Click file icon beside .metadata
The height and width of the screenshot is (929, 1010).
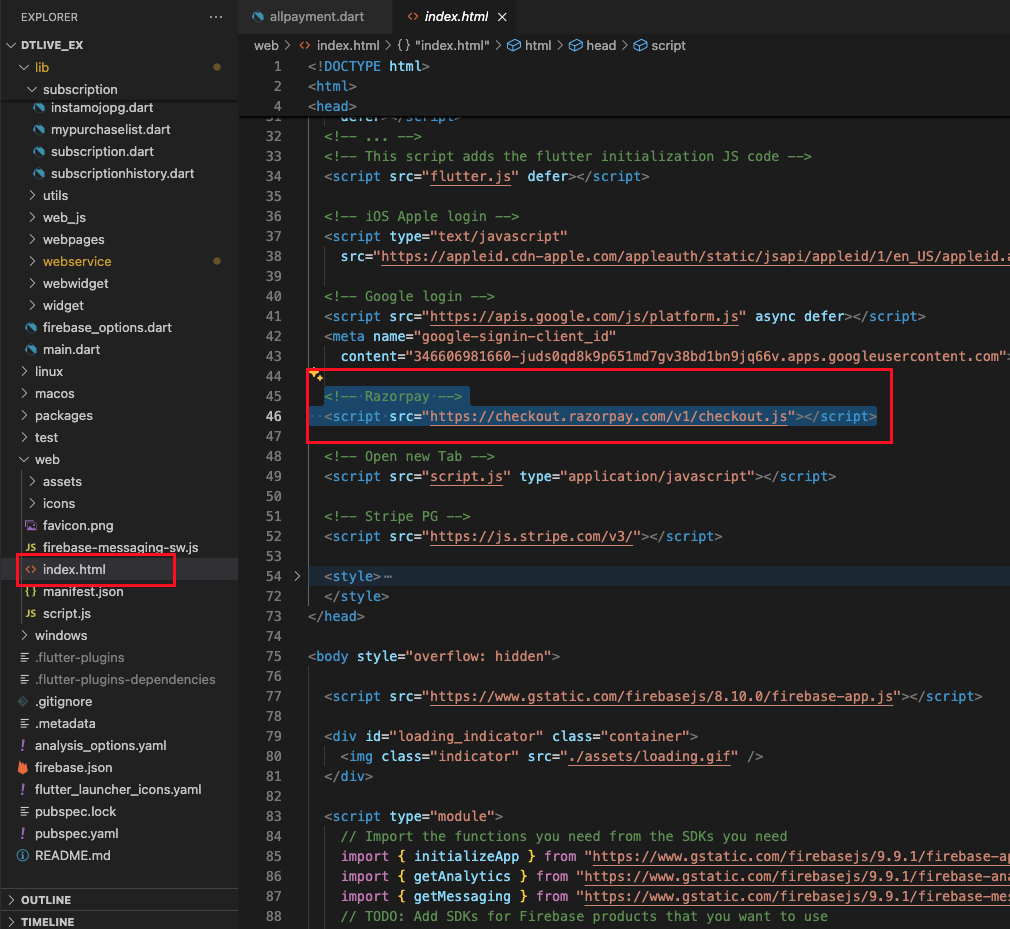point(24,723)
